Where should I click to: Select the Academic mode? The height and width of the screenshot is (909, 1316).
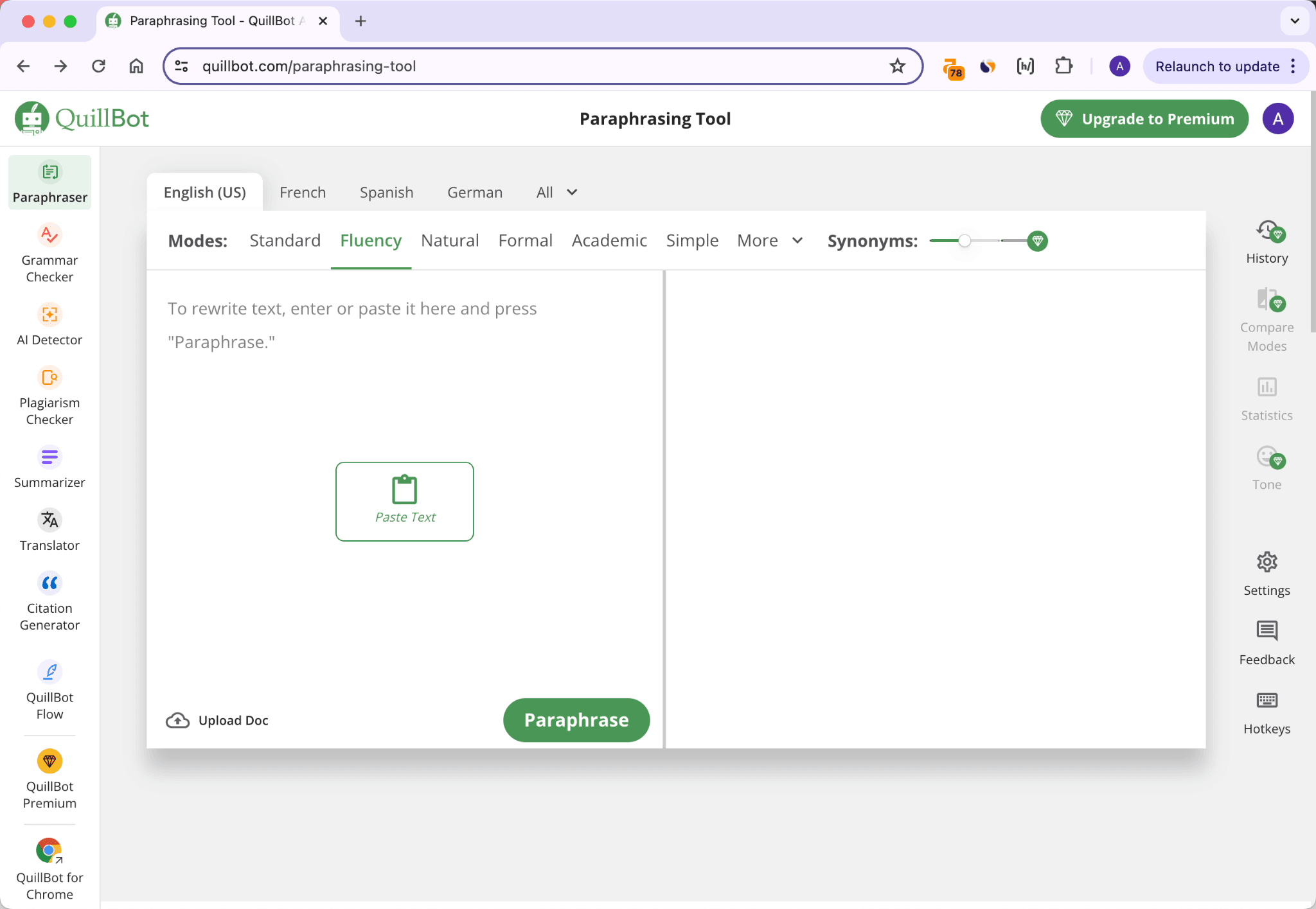(609, 240)
